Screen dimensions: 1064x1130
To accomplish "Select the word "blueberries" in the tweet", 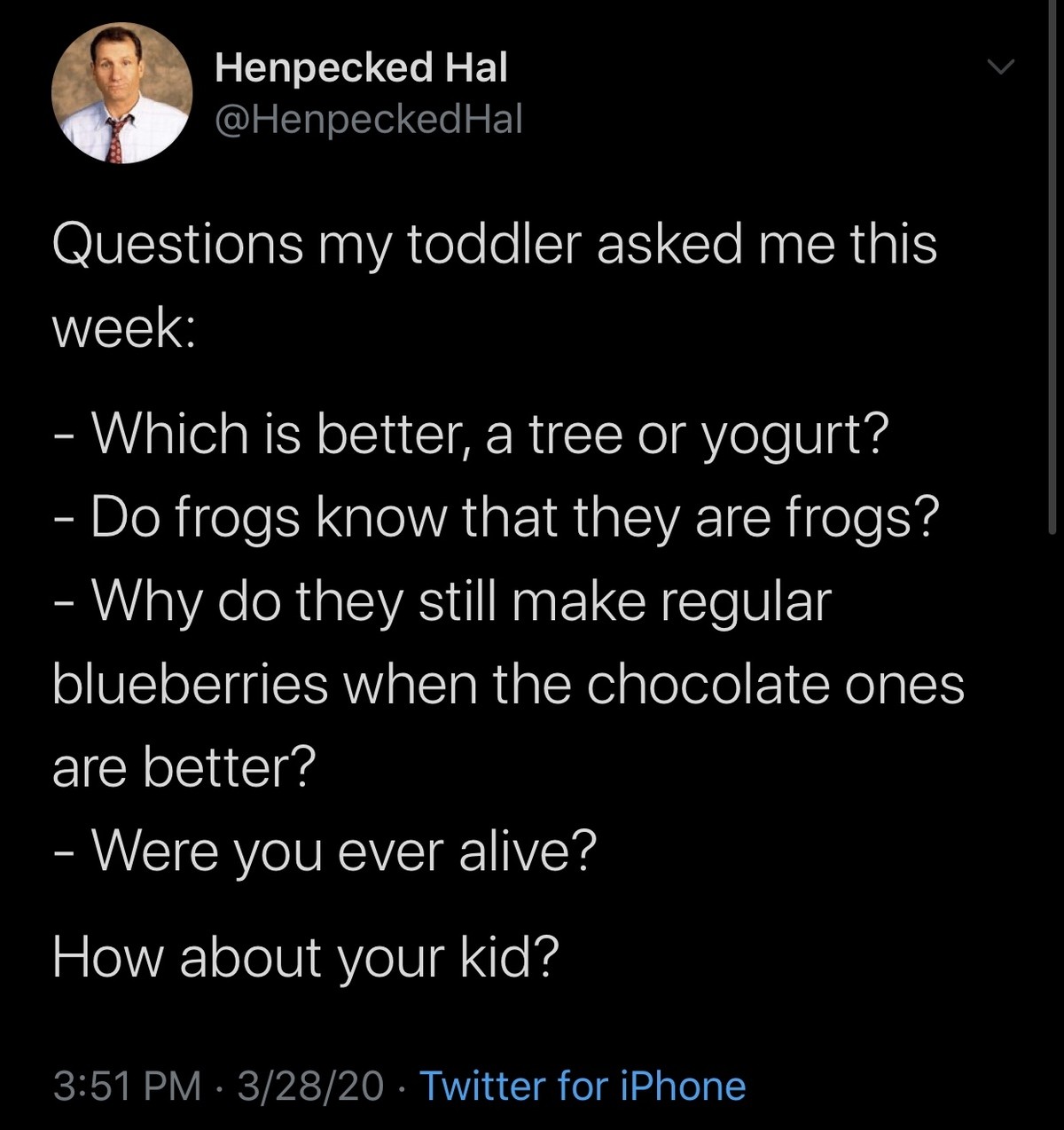I will pos(191,685).
